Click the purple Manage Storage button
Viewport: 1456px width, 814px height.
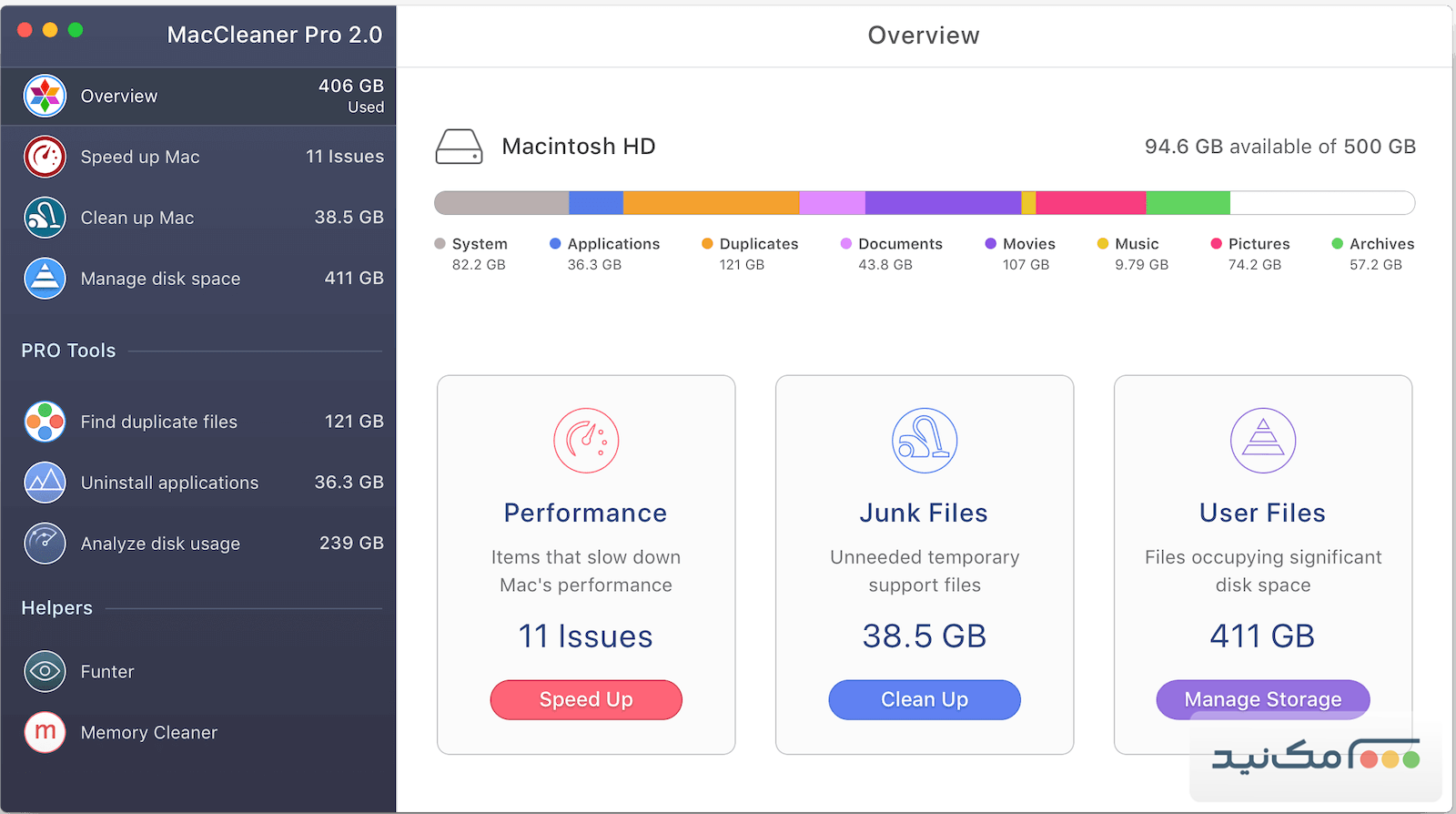[x=1263, y=699]
